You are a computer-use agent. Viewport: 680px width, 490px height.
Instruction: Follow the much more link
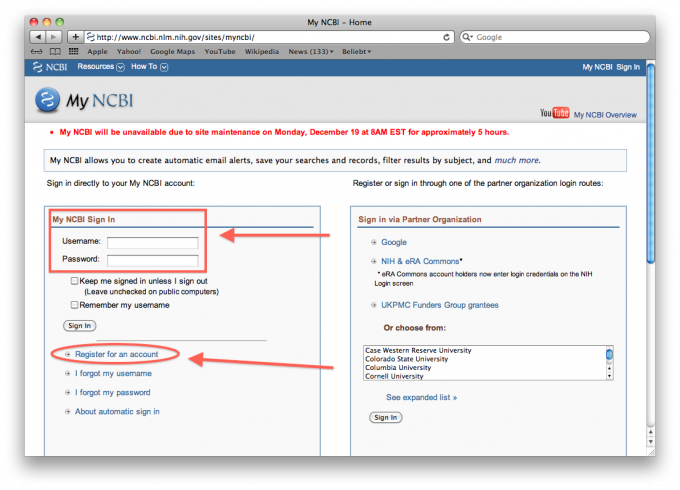point(517,160)
